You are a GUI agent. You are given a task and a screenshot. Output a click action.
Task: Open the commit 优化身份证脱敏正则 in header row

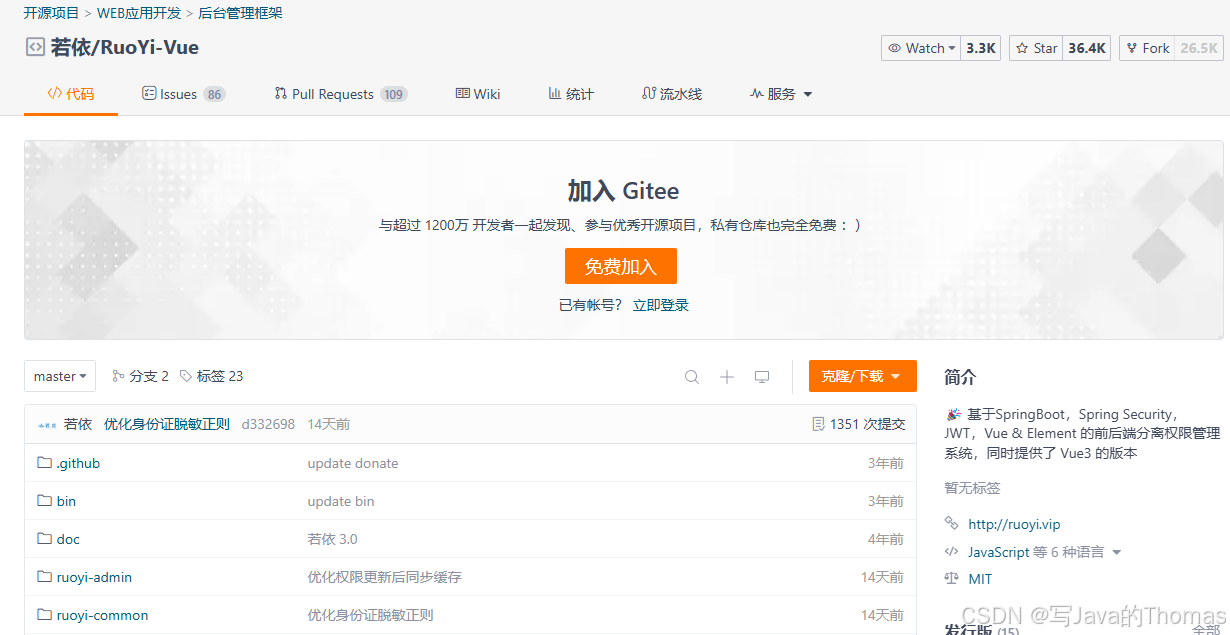point(167,424)
